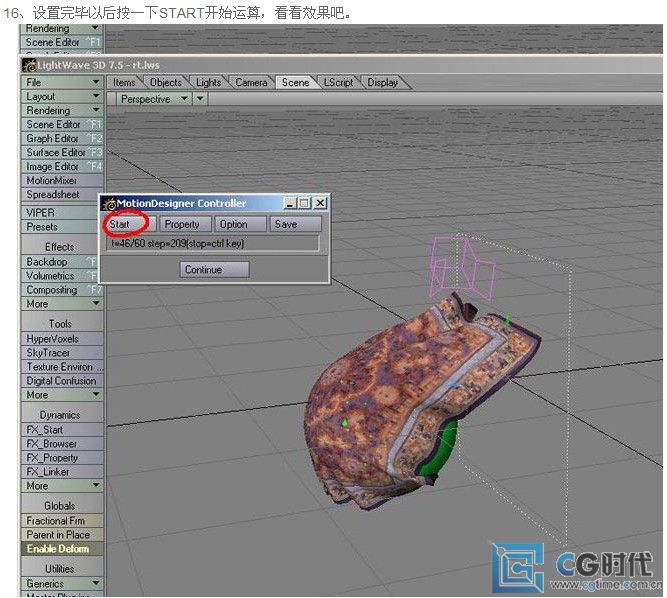Click the MotionDesigner status text field

[212, 244]
